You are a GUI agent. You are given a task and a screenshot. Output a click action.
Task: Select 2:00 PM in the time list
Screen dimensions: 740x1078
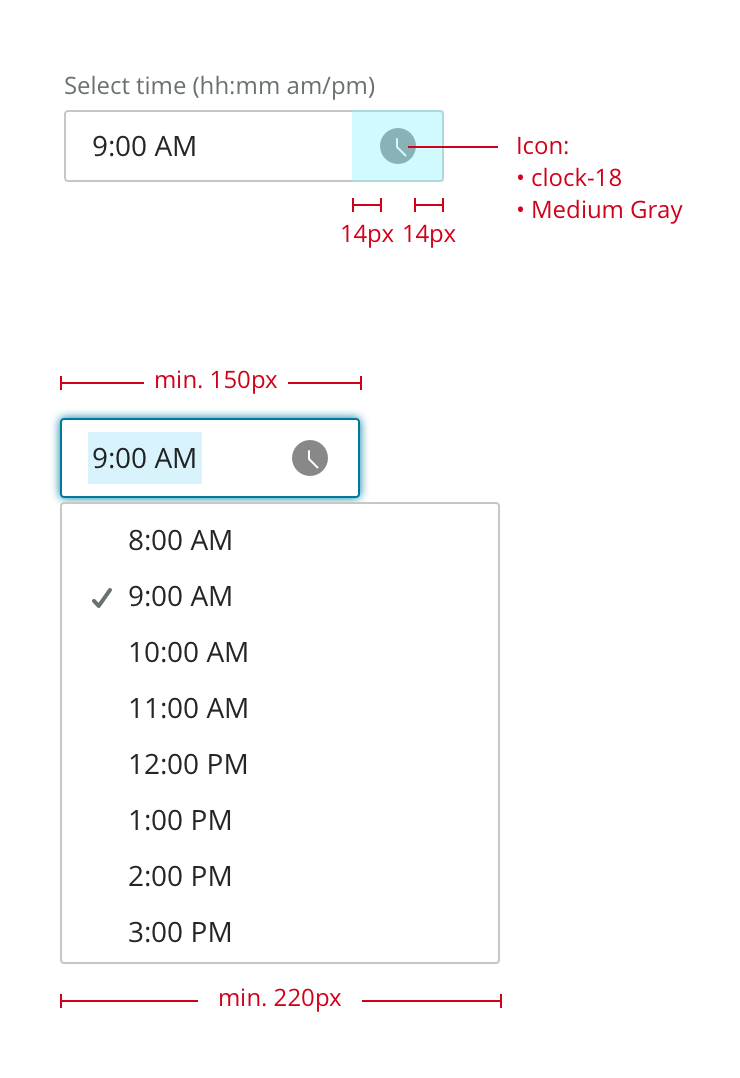(180, 877)
